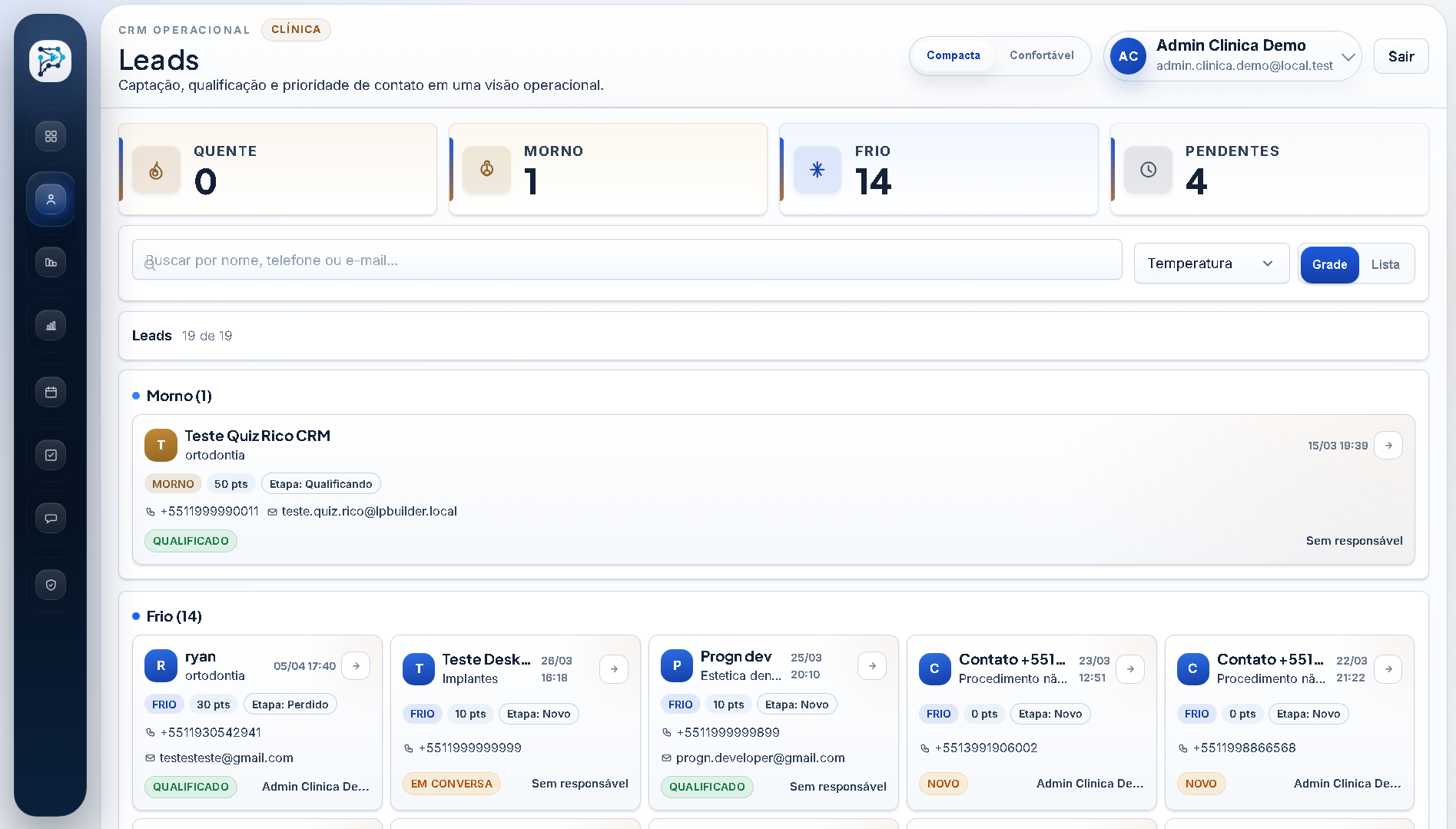Select the Grade view tab

[x=1329, y=264]
